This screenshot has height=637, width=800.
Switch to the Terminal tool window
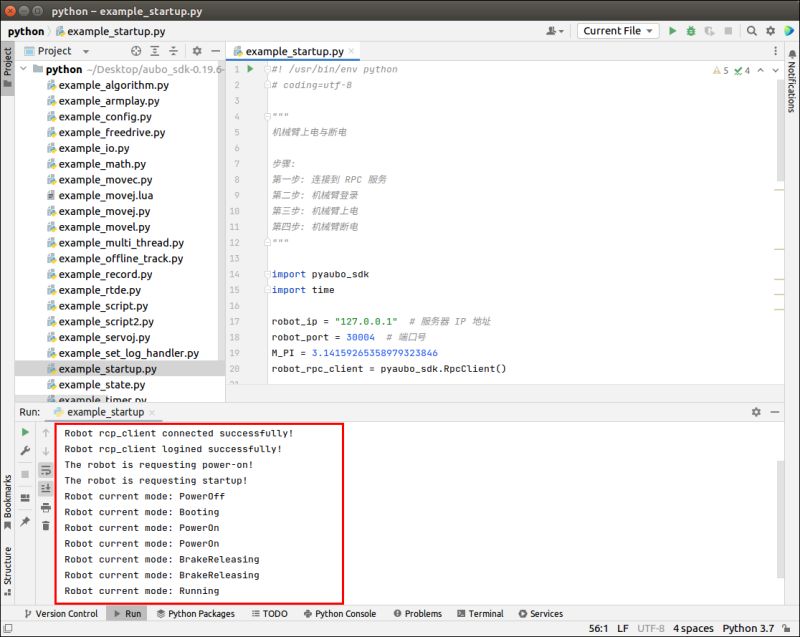pos(481,614)
